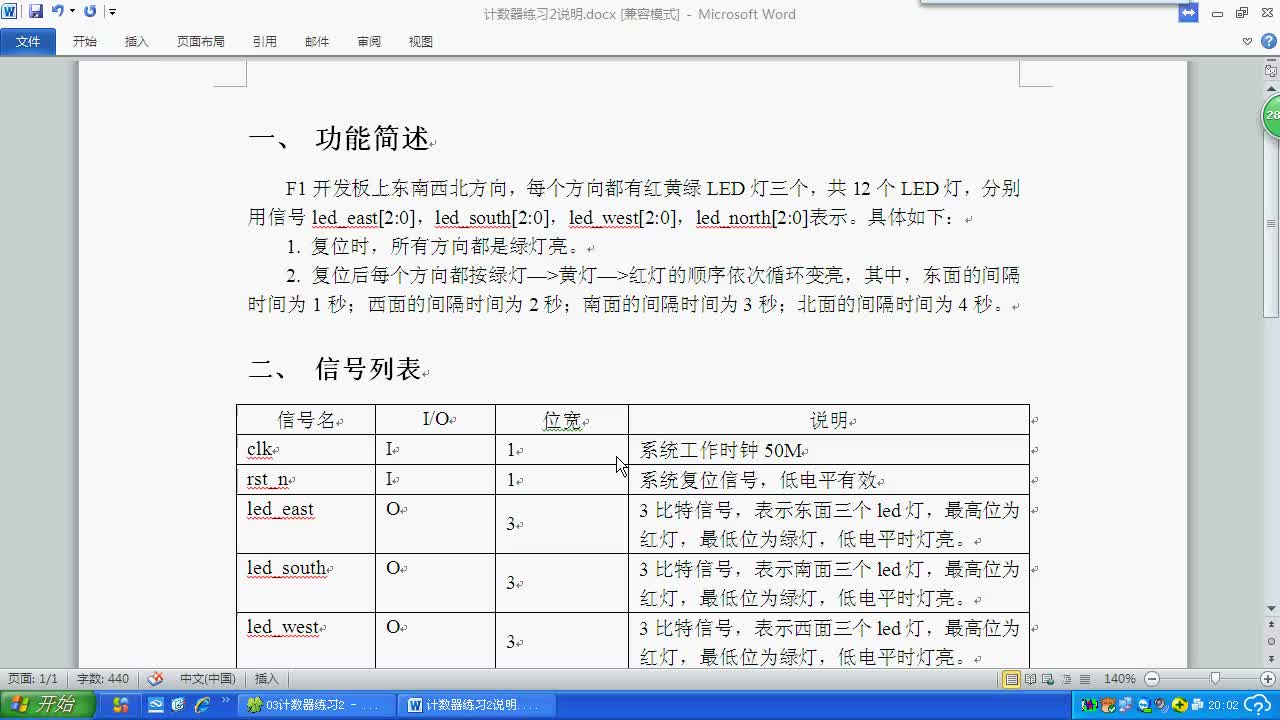Click the rst_n table cell
The height and width of the screenshot is (720, 1280).
(x=306, y=480)
